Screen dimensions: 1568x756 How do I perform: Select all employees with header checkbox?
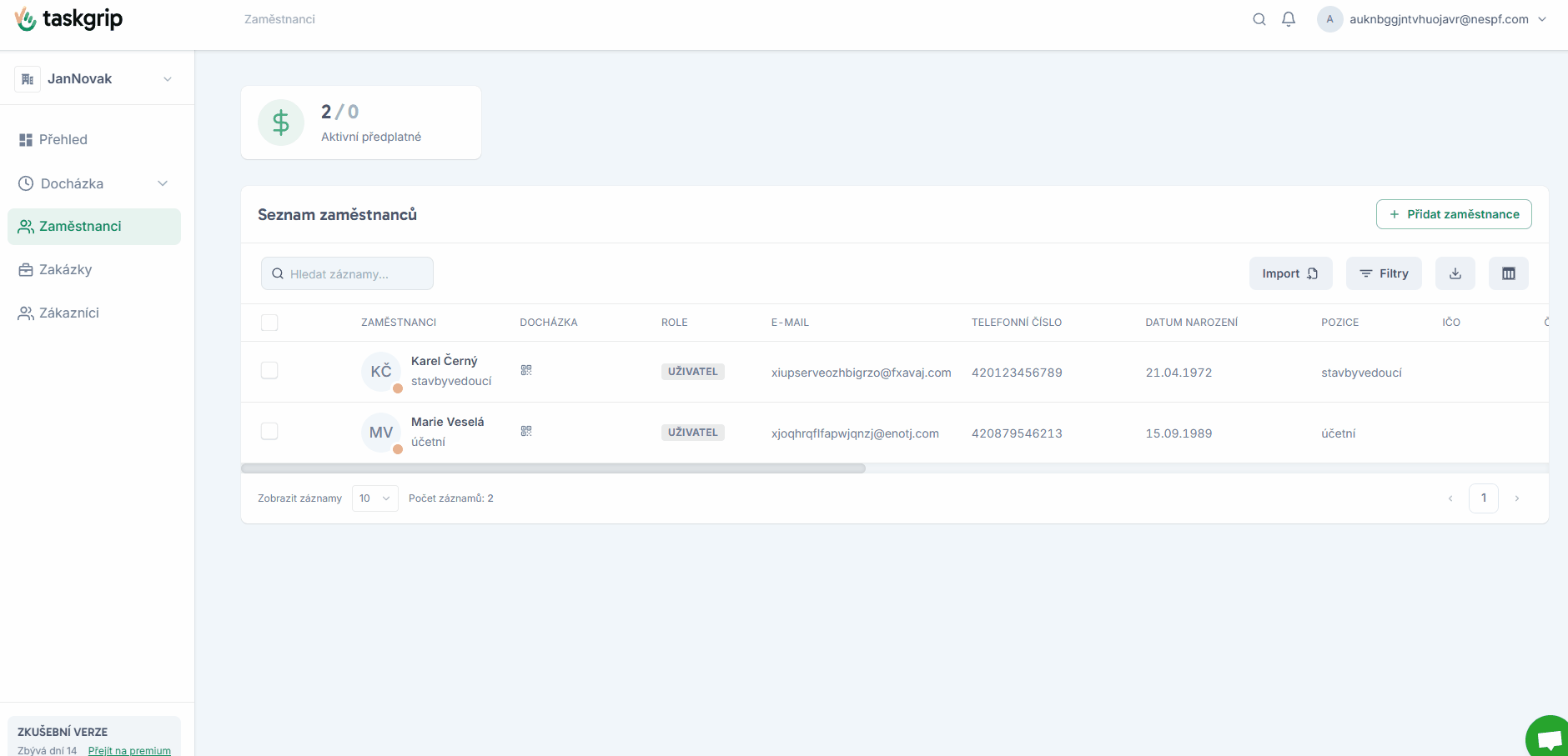click(269, 323)
